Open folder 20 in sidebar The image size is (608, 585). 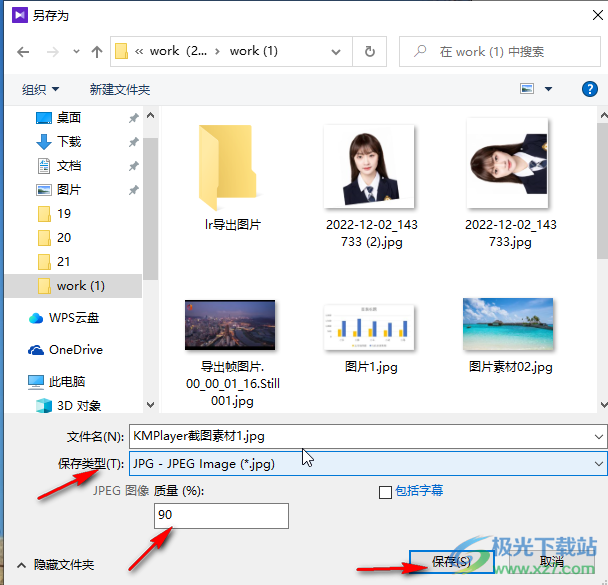pos(64,238)
